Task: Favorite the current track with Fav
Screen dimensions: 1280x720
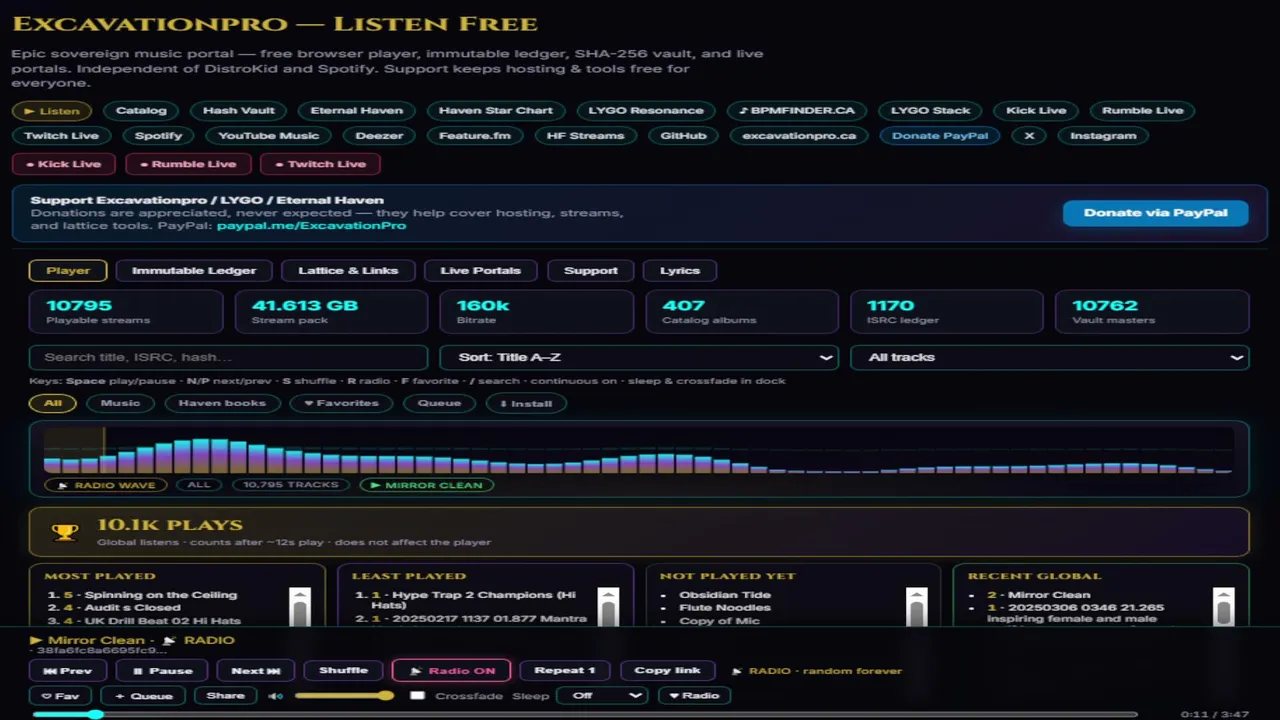Action: coord(60,696)
